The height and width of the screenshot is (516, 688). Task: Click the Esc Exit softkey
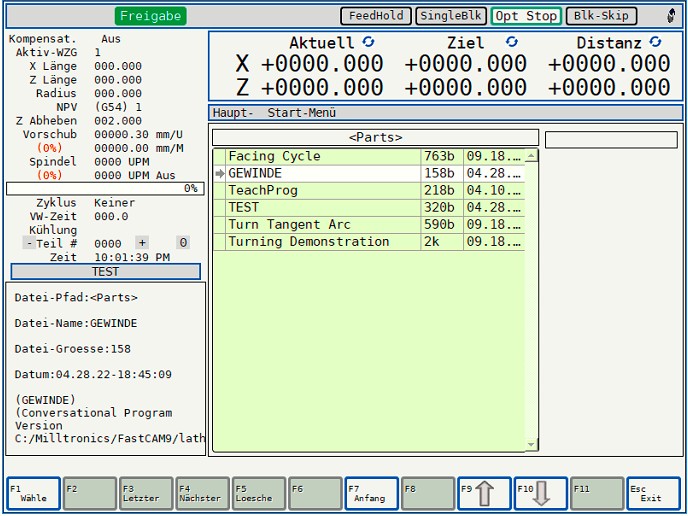653,494
